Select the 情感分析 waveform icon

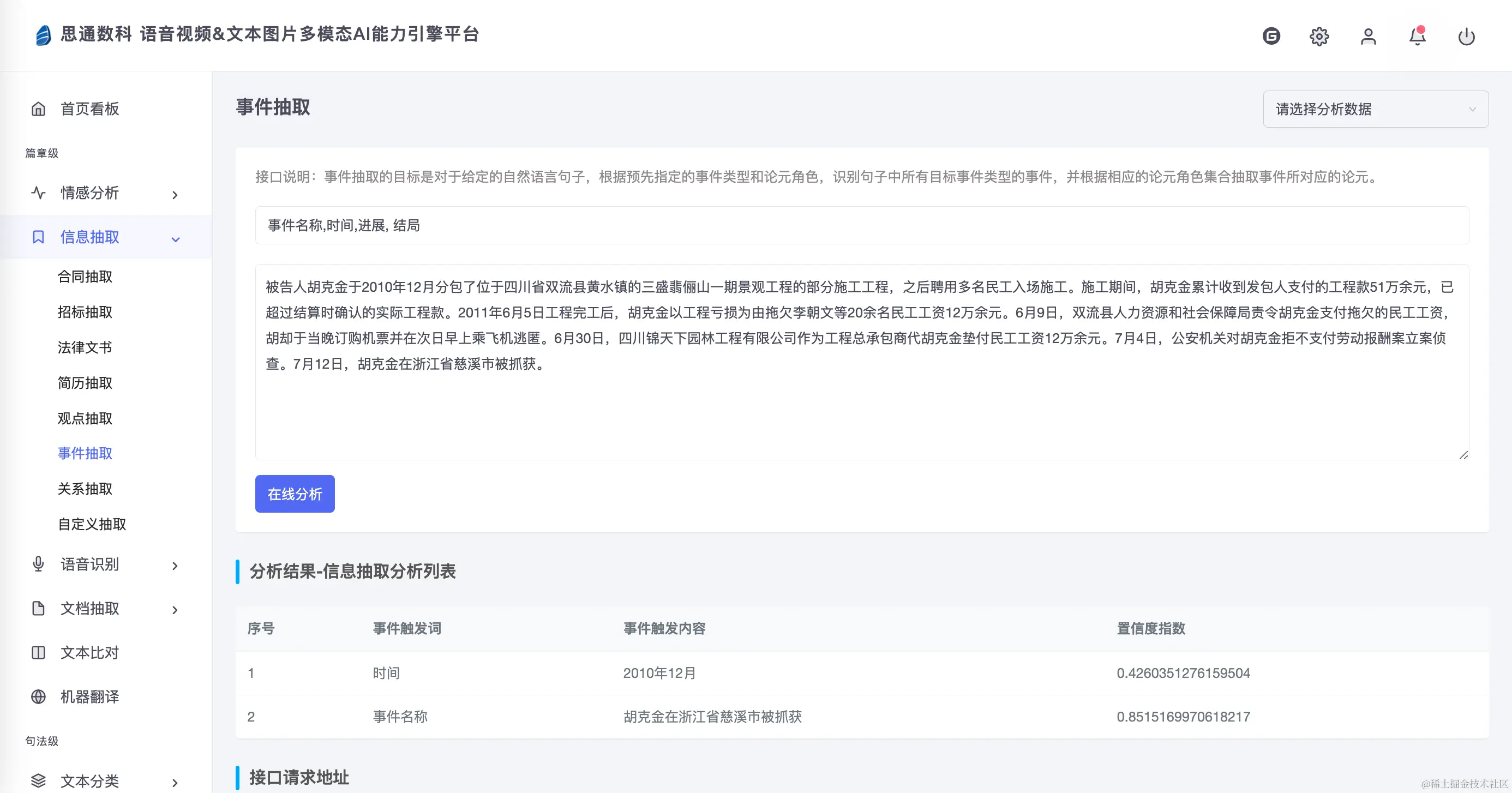38,193
